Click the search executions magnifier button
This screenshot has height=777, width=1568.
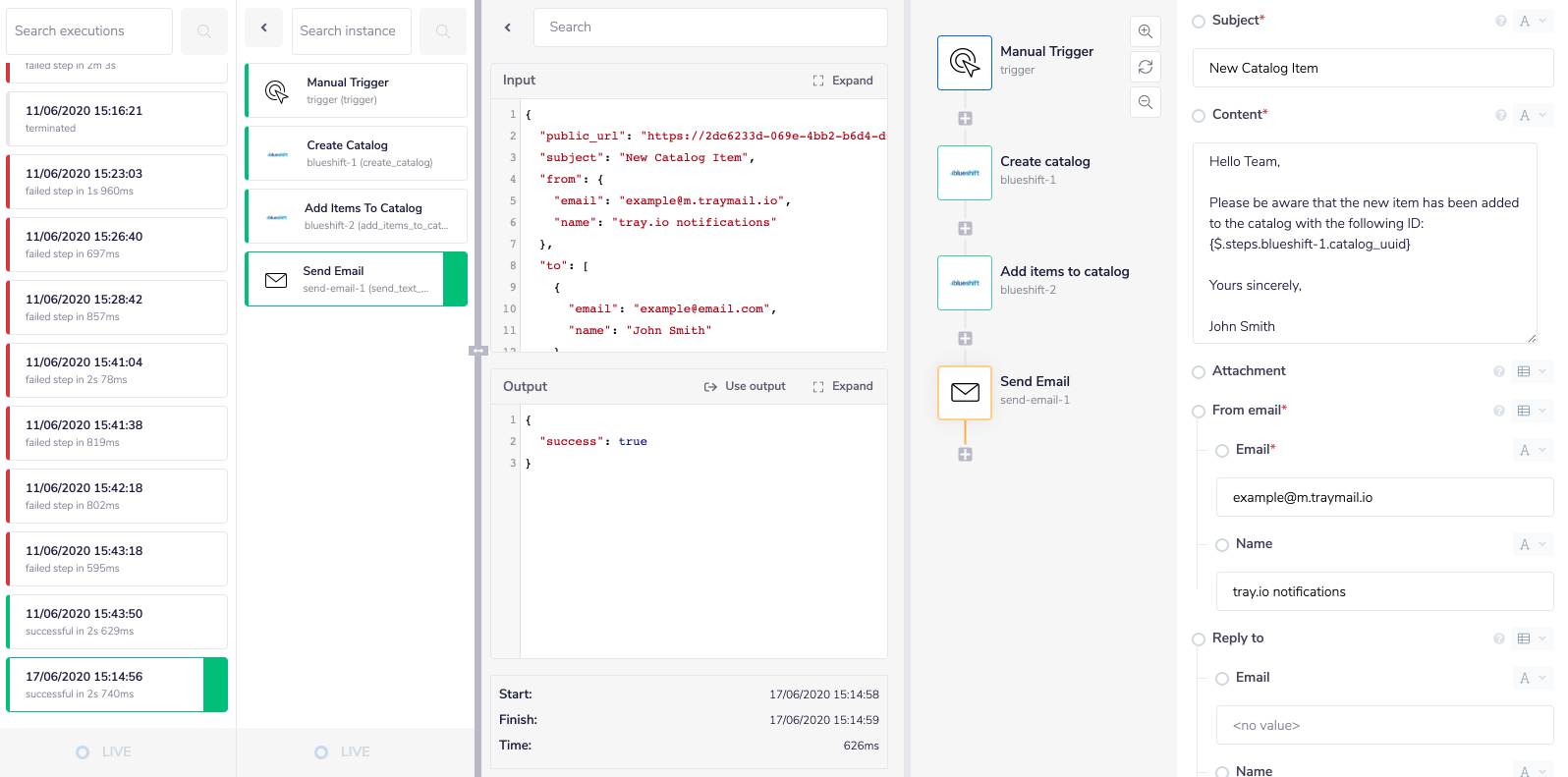(x=204, y=31)
